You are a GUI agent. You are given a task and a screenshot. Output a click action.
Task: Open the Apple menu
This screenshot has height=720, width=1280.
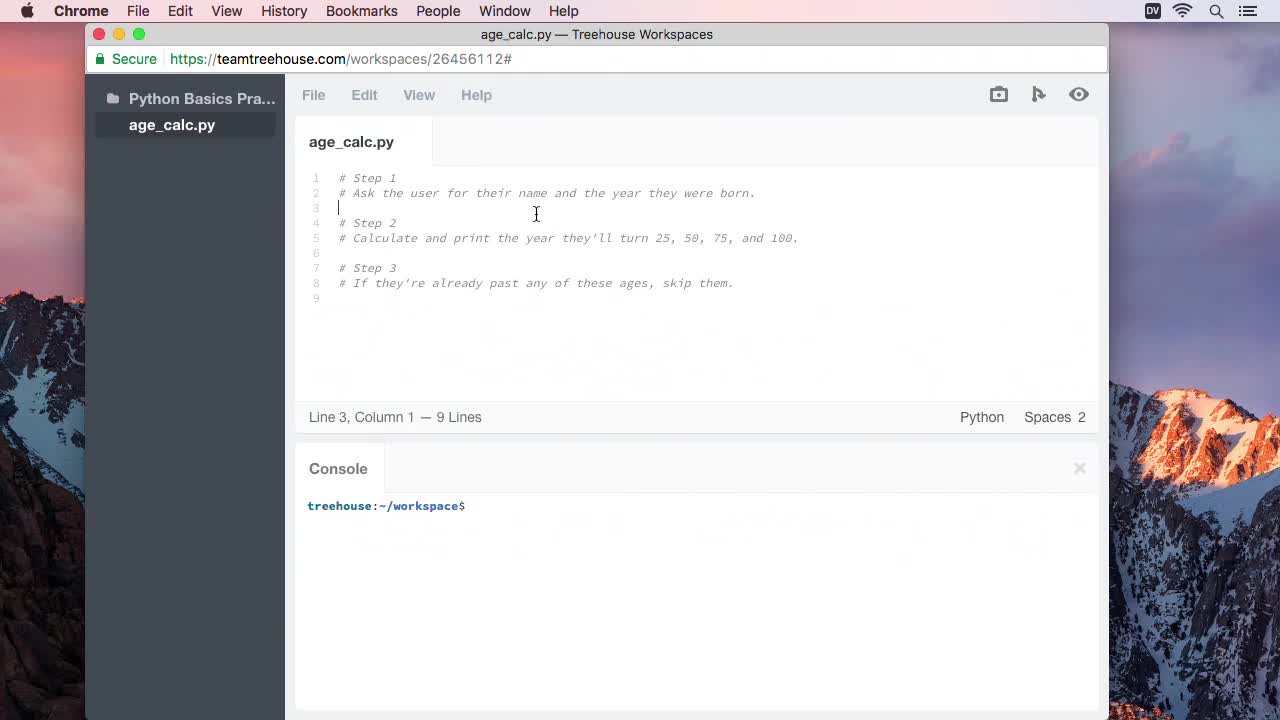tap(27, 11)
